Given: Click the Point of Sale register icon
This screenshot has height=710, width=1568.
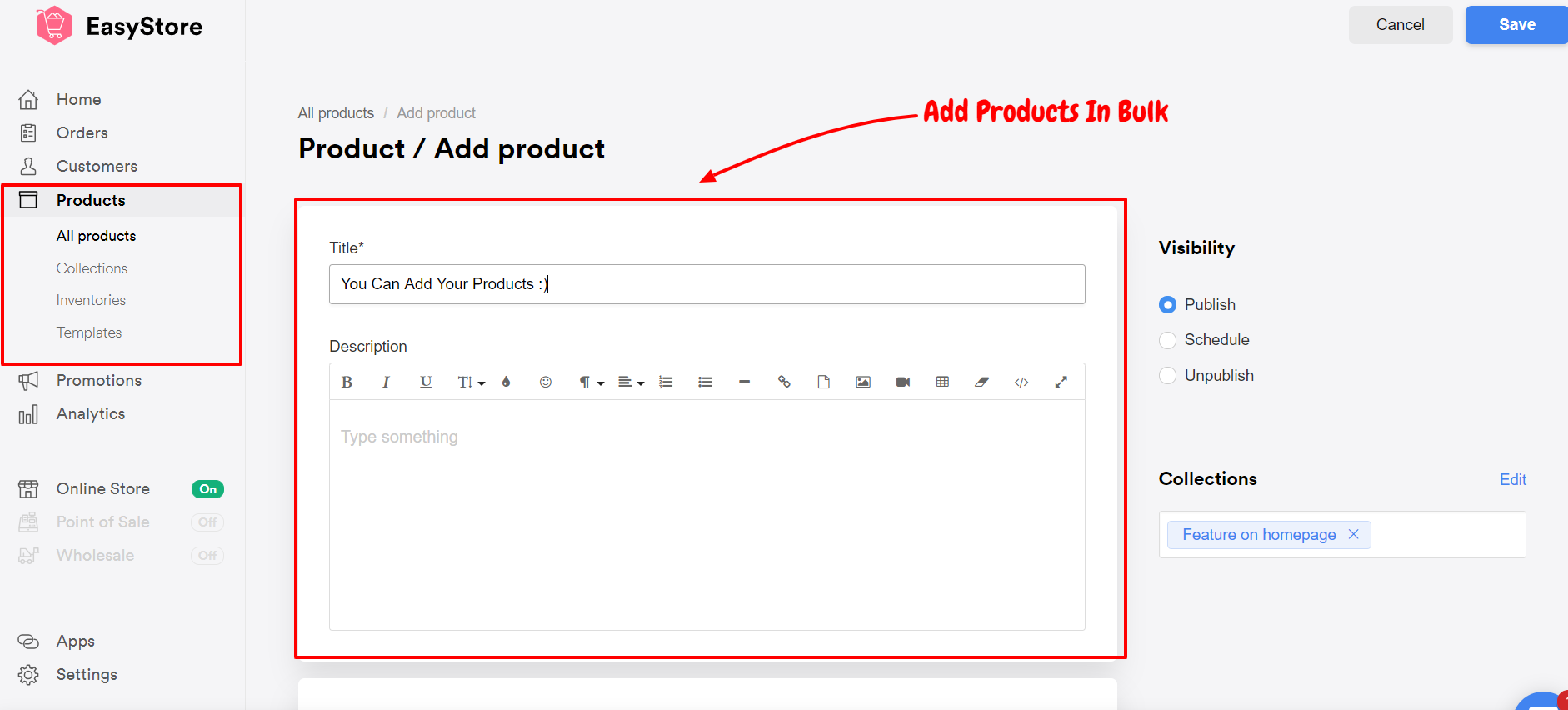Looking at the screenshot, I should 28,522.
